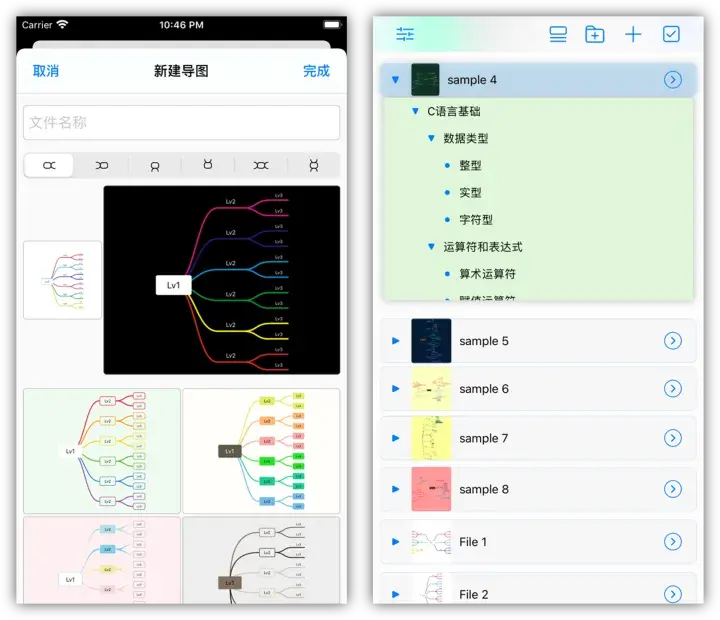Screen dimensions: 720x620
Task: Enable multi-select checkmark icon
Action: [x=671, y=34]
